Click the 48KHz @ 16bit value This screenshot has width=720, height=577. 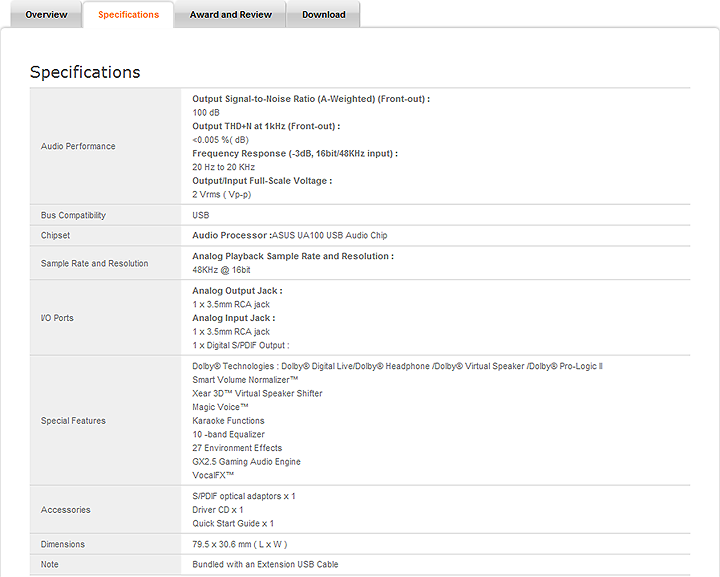tap(222, 270)
